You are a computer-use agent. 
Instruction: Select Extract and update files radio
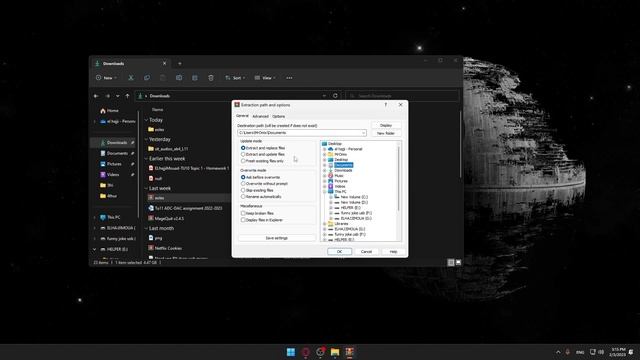tap(243, 154)
